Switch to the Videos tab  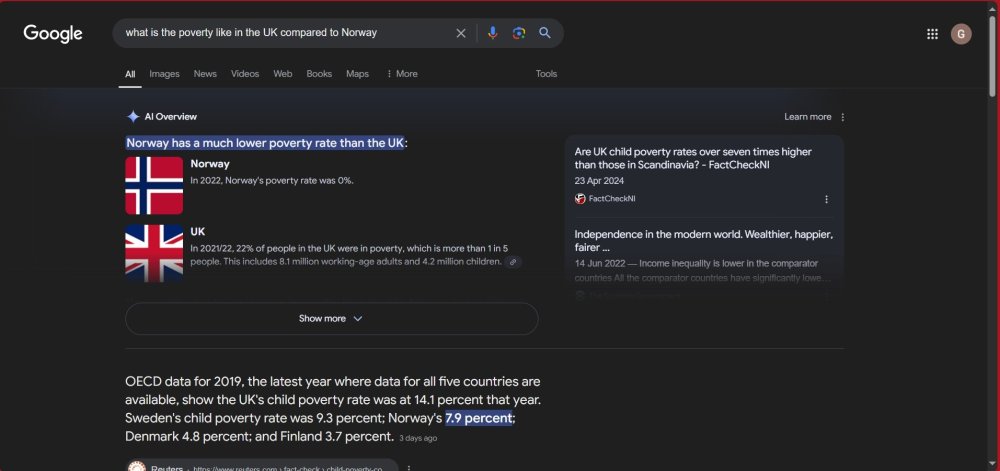click(245, 74)
